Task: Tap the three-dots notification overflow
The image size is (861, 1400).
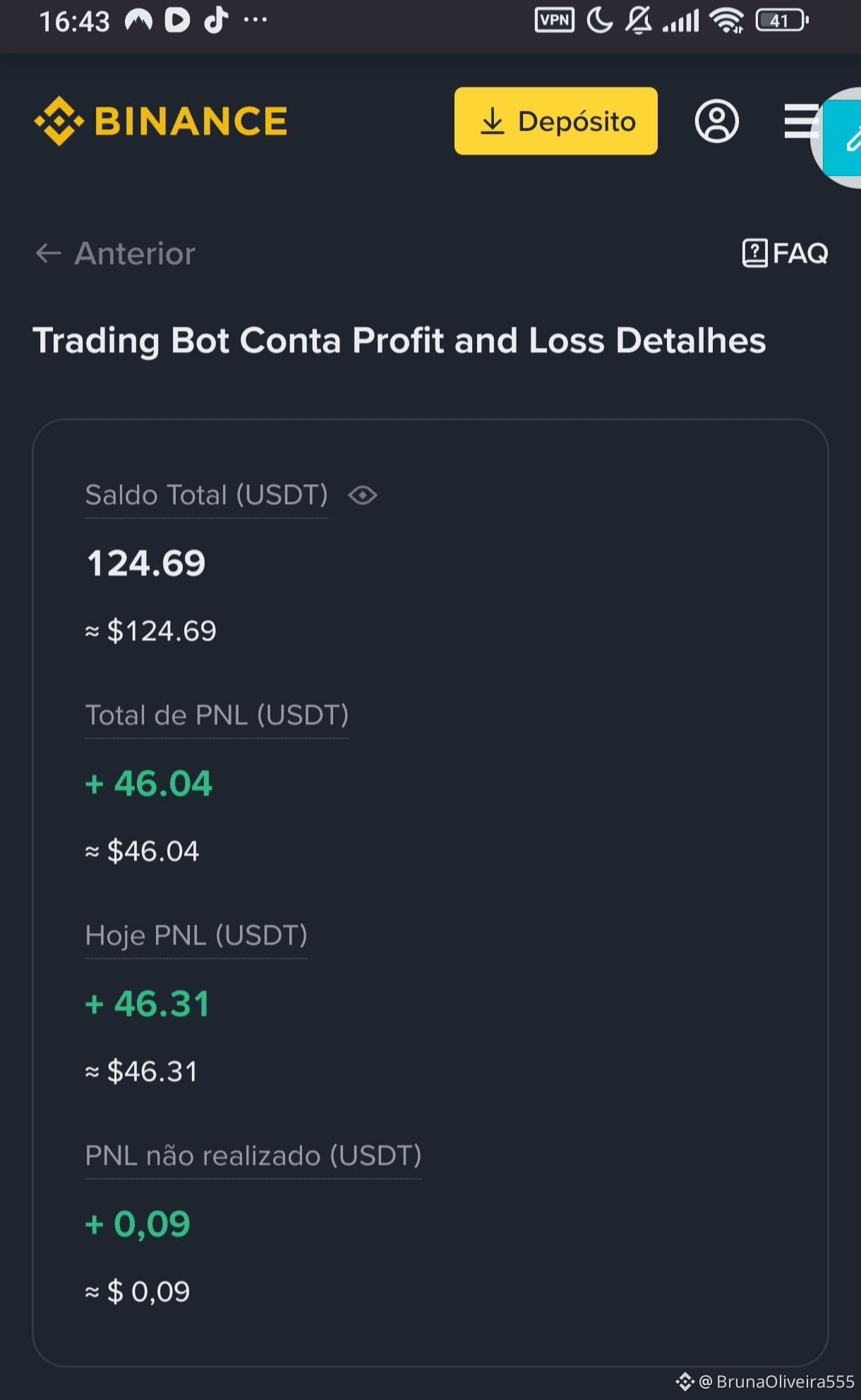Action: [255, 20]
